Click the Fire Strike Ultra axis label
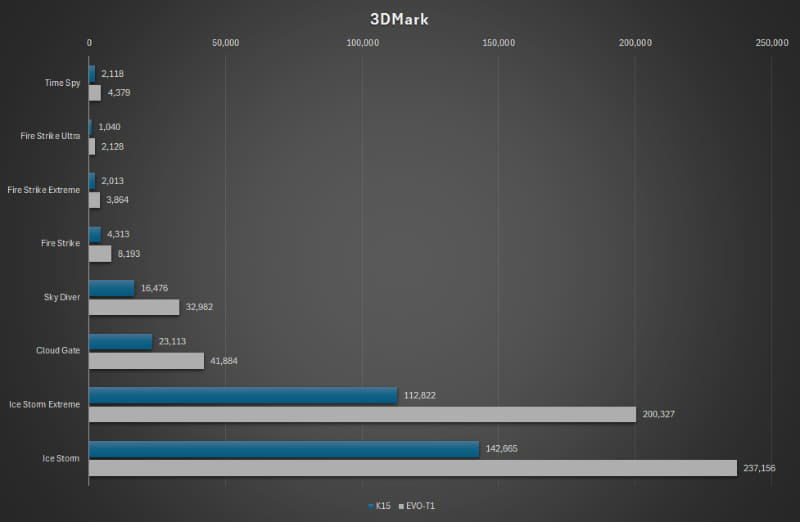The width and height of the screenshot is (800, 522). pos(50,136)
